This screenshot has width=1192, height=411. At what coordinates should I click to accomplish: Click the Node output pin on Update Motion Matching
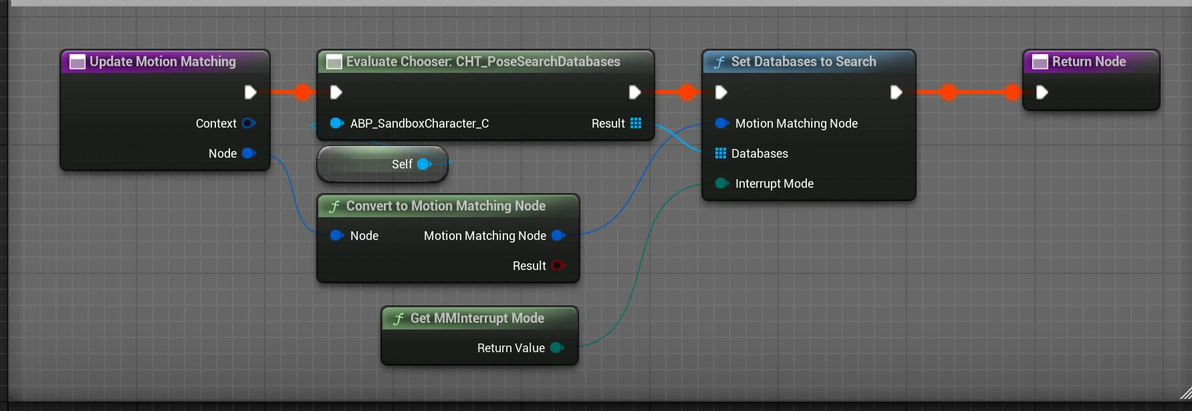(x=248, y=153)
